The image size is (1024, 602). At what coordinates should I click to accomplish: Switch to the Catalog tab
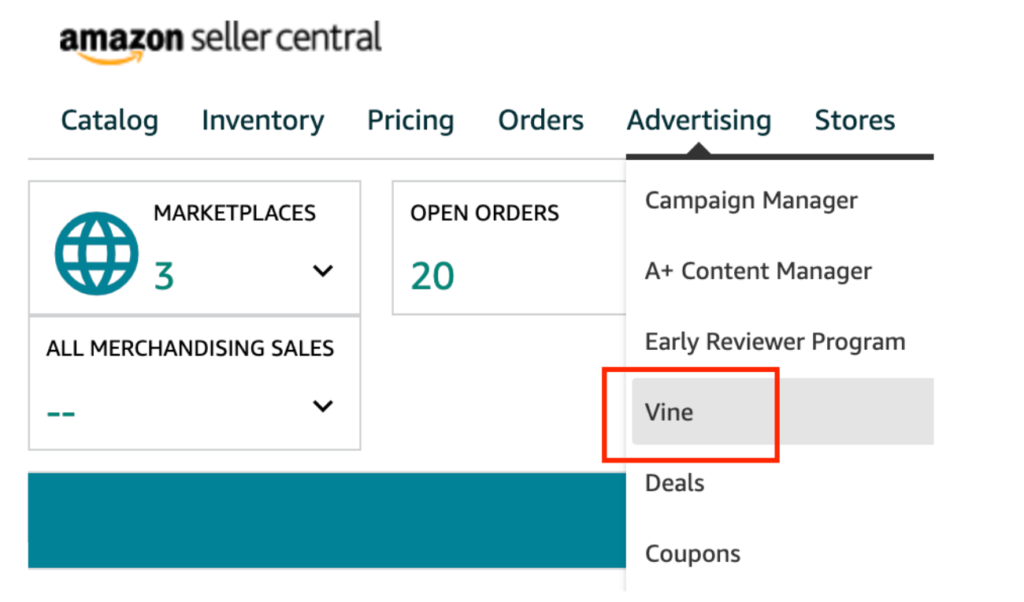[x=110, y=120]
